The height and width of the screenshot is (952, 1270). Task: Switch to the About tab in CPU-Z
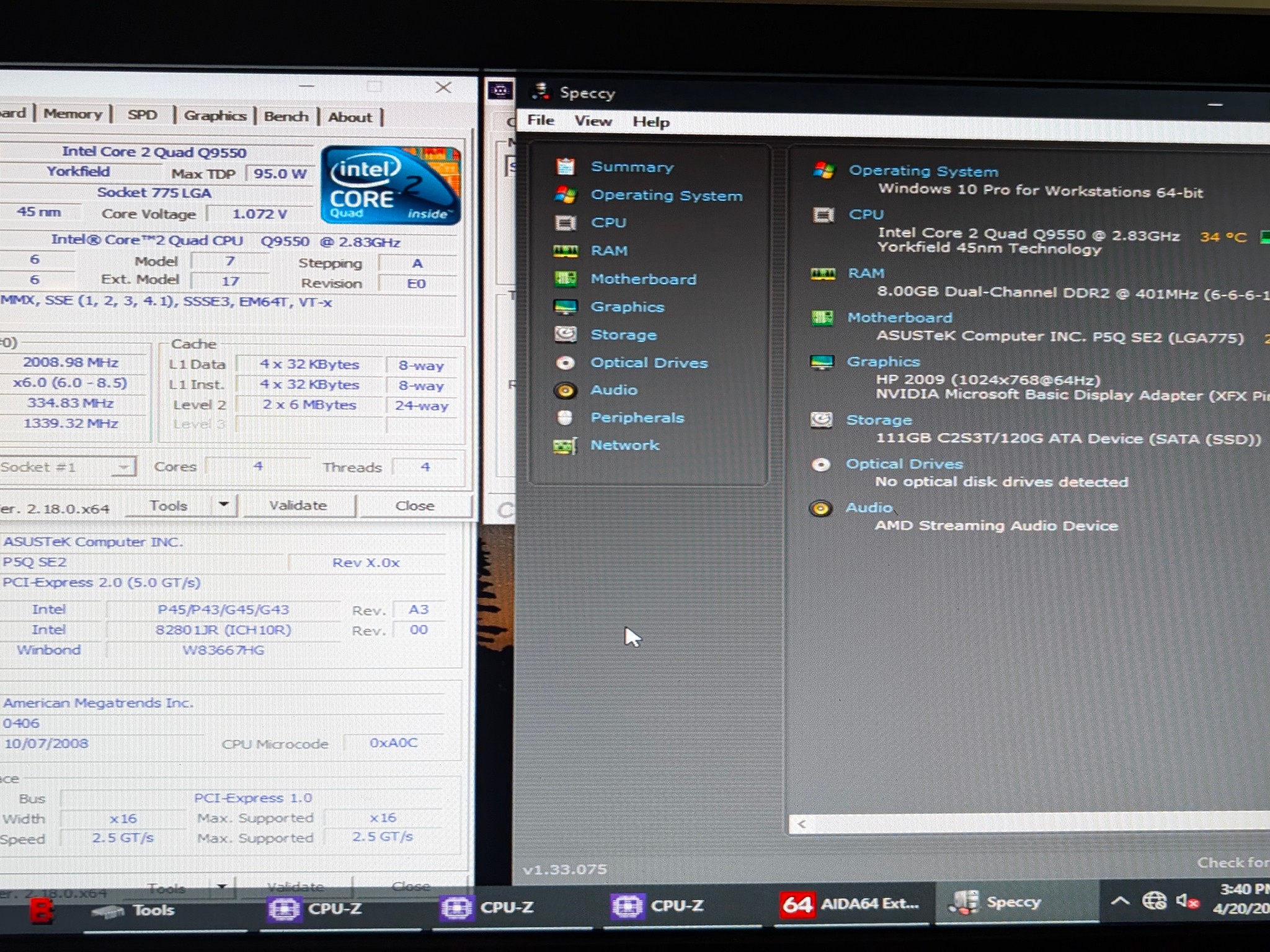(x=350, y=117)
